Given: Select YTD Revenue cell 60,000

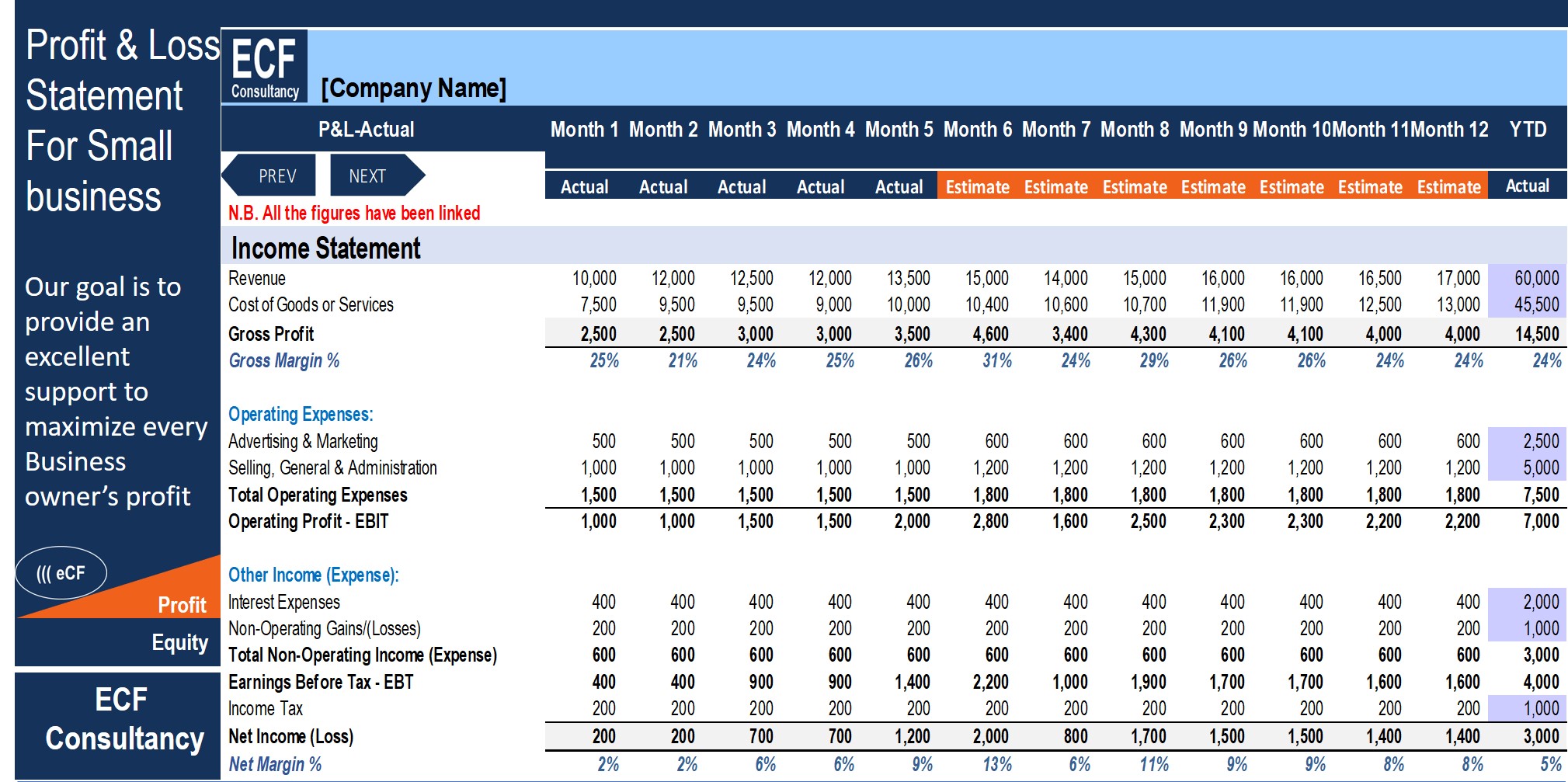Looking at the screenshot, I should tap(1536, 279).
